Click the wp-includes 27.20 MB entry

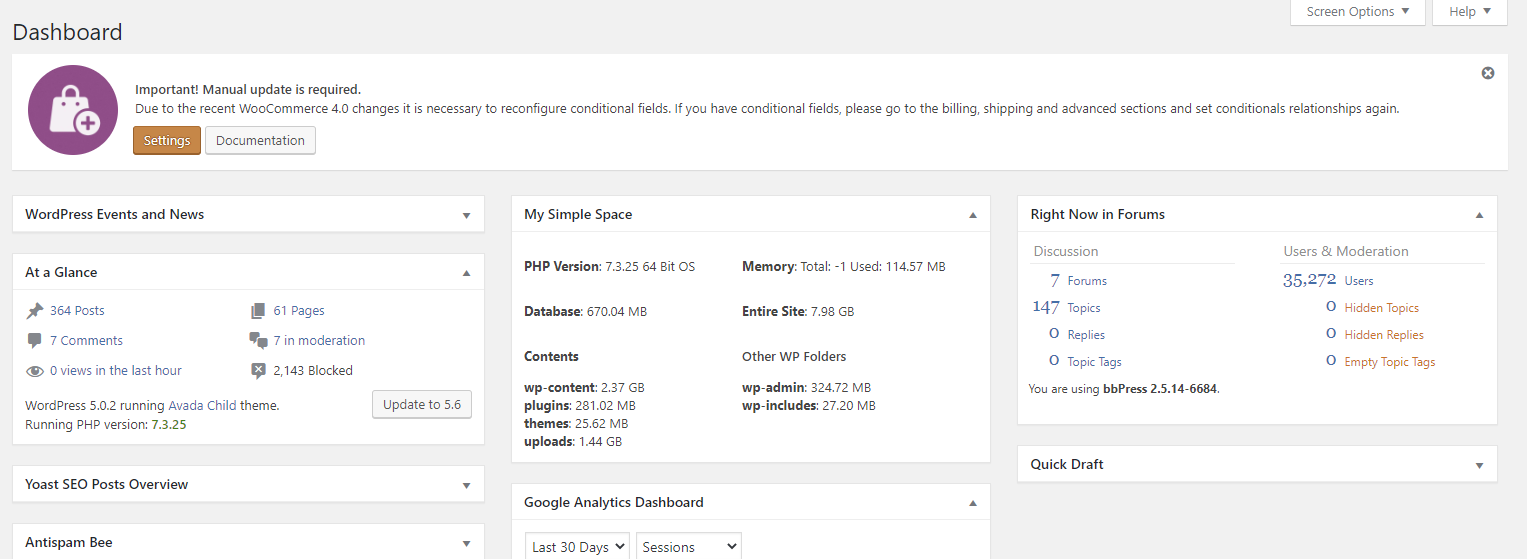[809, 406]
